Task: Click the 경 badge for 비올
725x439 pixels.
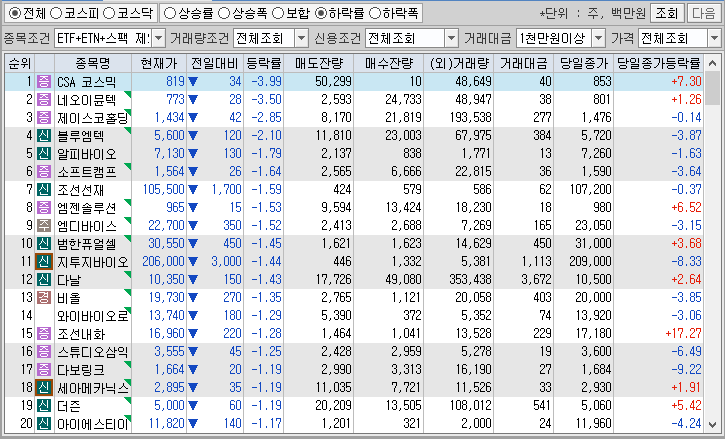Action: tap(44, 298)
